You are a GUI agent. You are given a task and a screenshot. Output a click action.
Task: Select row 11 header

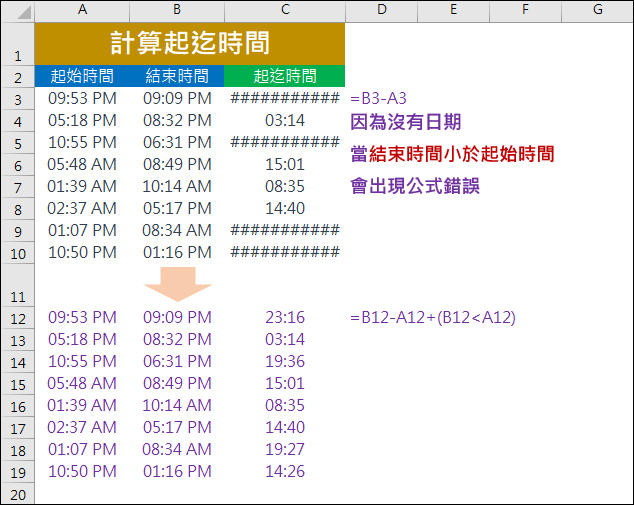pyautogui.click(x=18, y=285)
